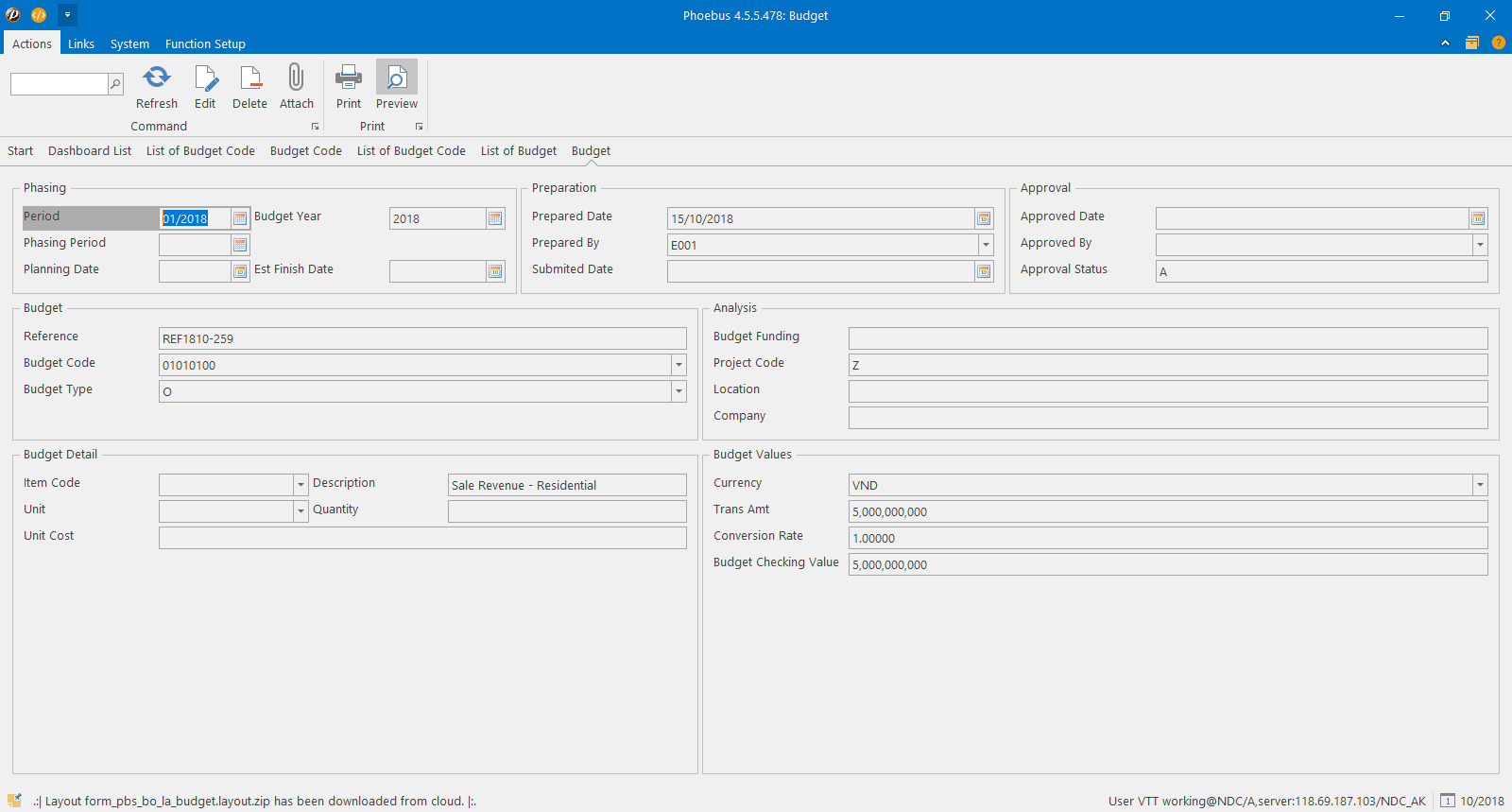Open the Print group dialog launcher
The image size is (1512, 812).
tap(420, 127)
